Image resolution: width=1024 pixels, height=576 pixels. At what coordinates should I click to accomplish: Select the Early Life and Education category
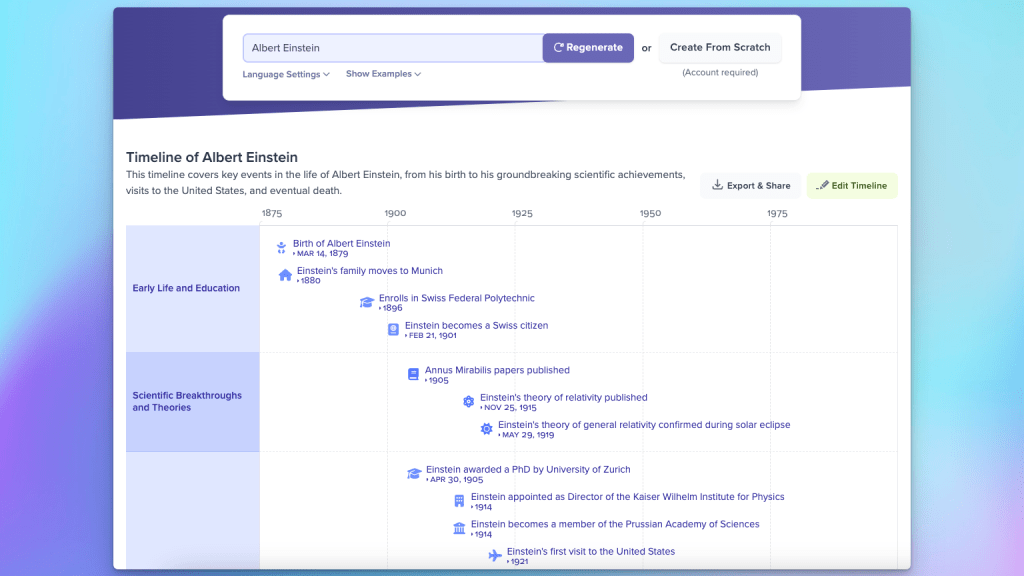pyautogui.click(x=186, y=288)
